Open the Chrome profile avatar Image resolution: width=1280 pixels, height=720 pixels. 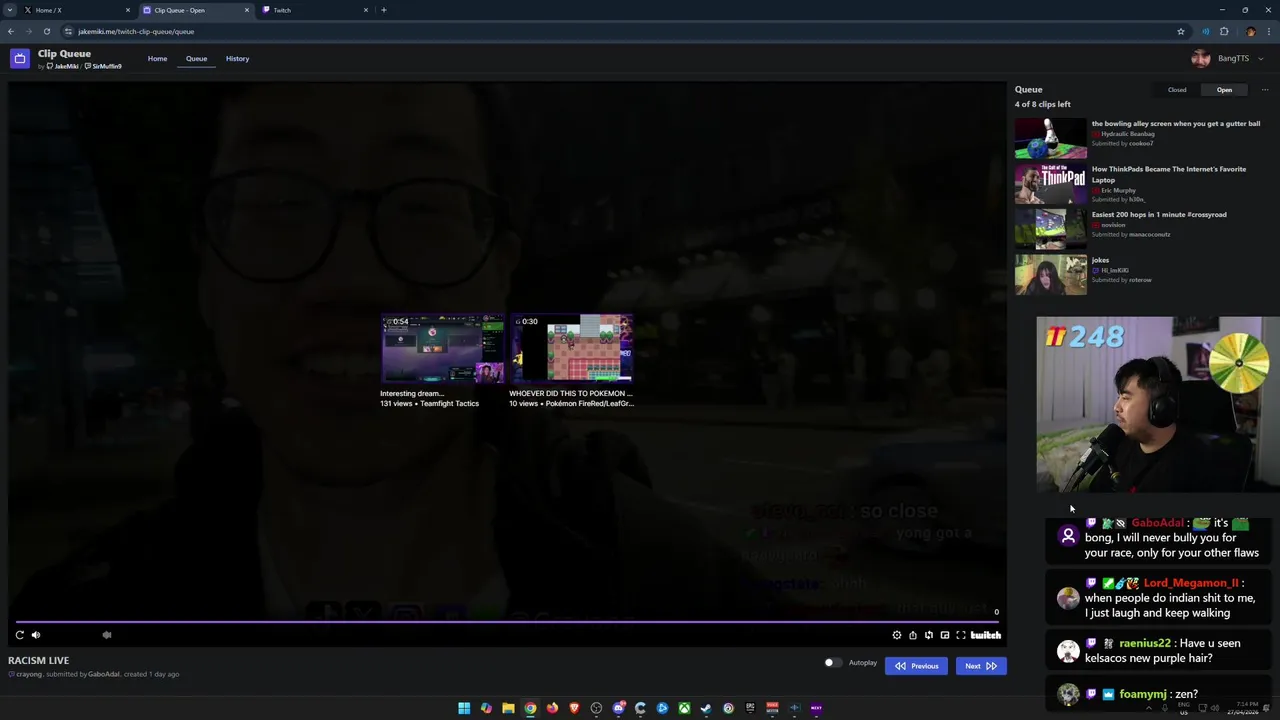tap(1250, 31)
